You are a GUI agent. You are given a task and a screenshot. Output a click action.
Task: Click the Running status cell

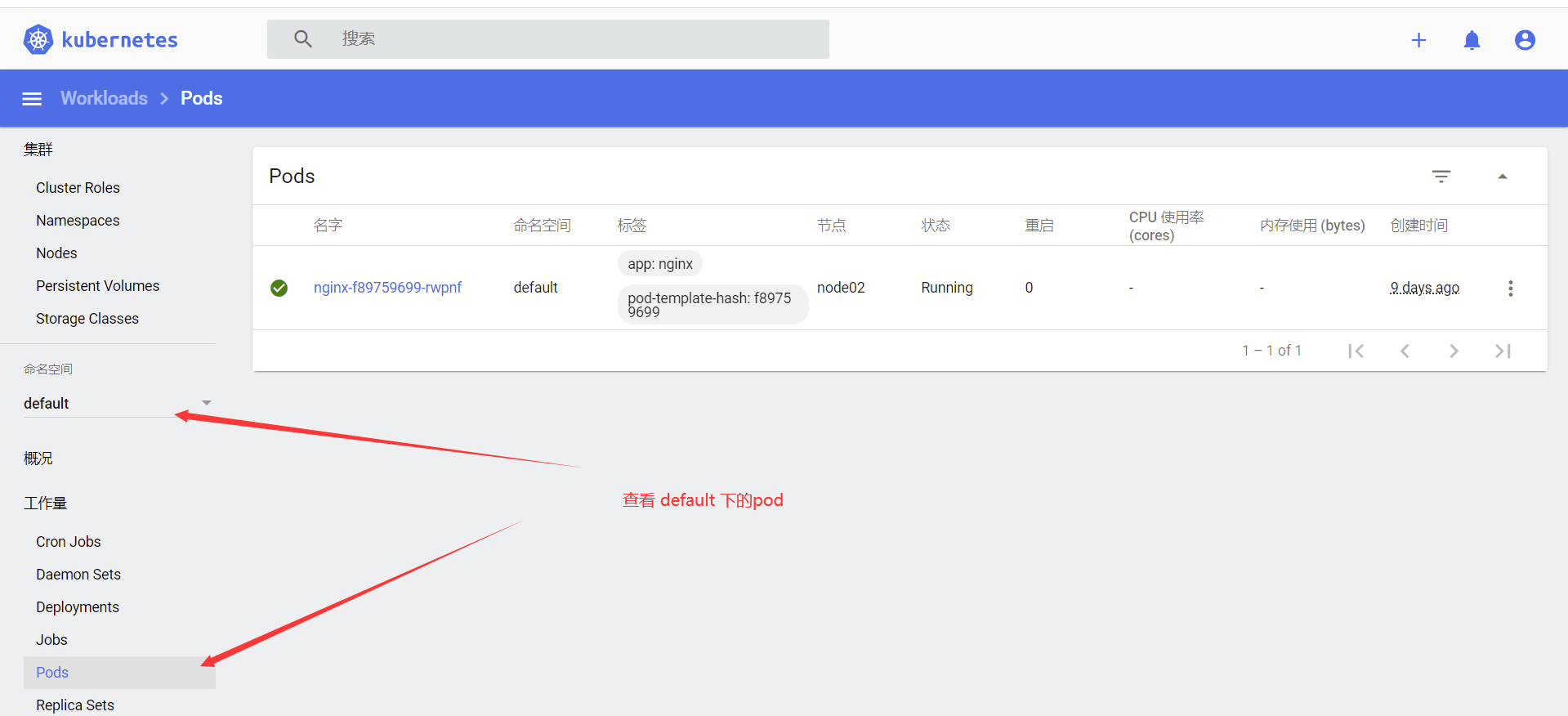pyautogui.click(x=947, y=288)
